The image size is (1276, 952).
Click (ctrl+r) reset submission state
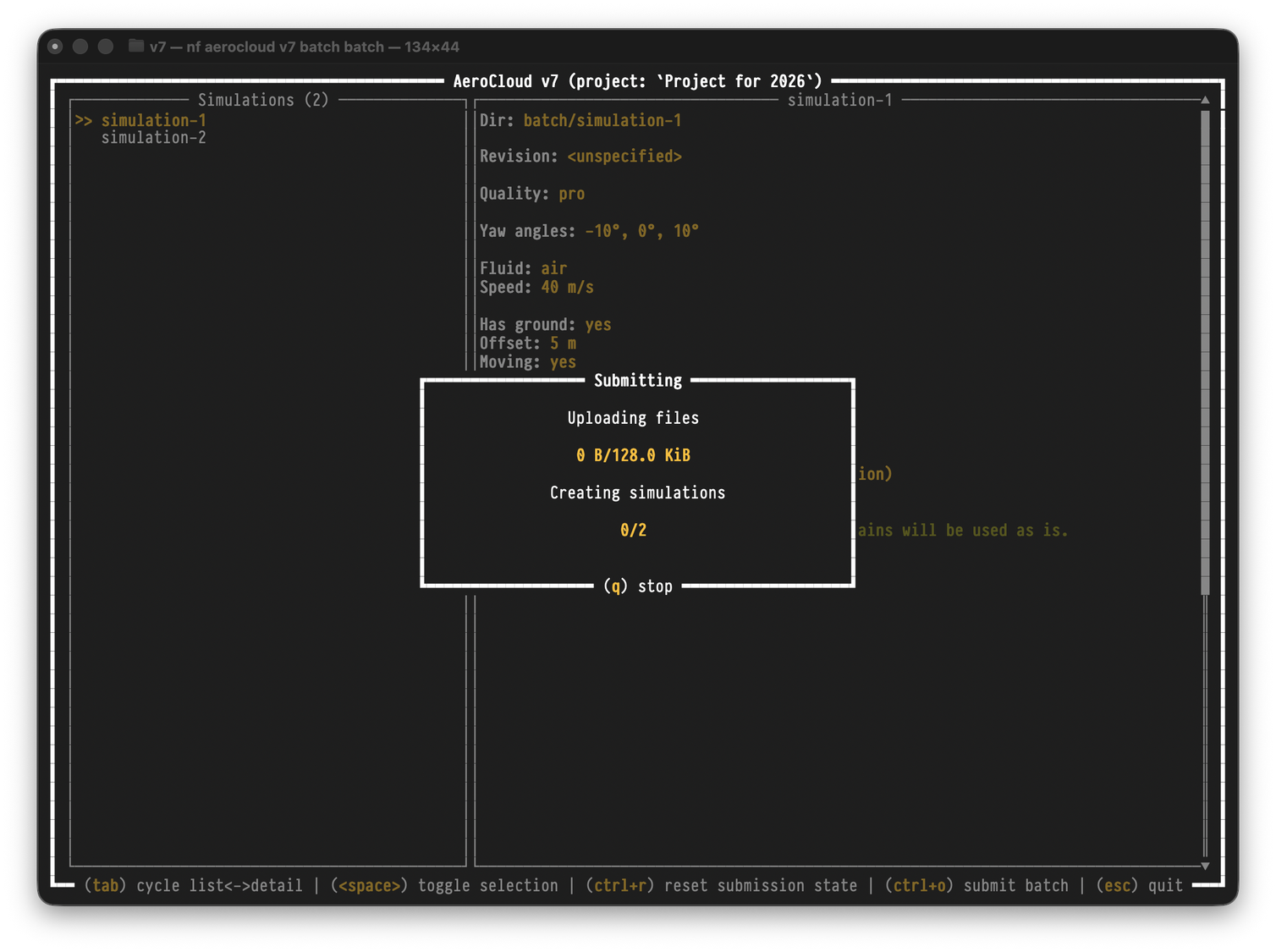coord(721,885)
